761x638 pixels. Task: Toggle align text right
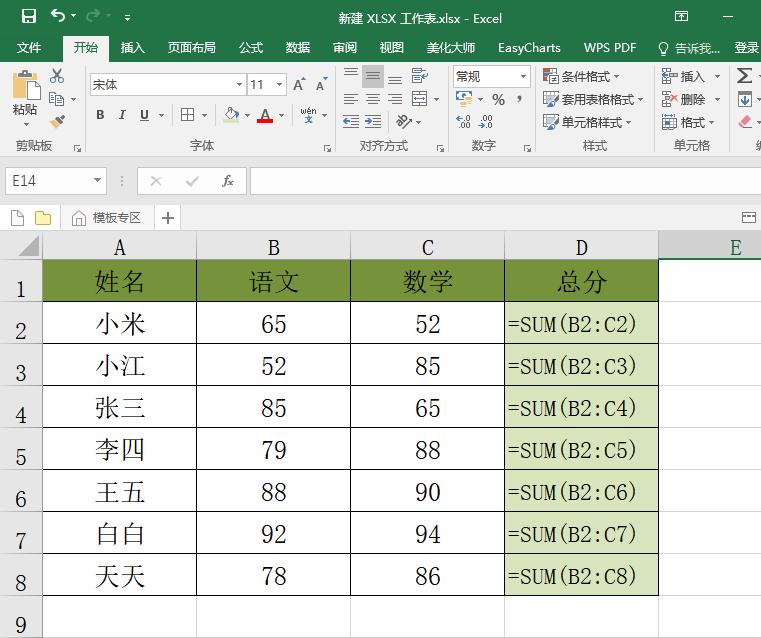(395, 99)
